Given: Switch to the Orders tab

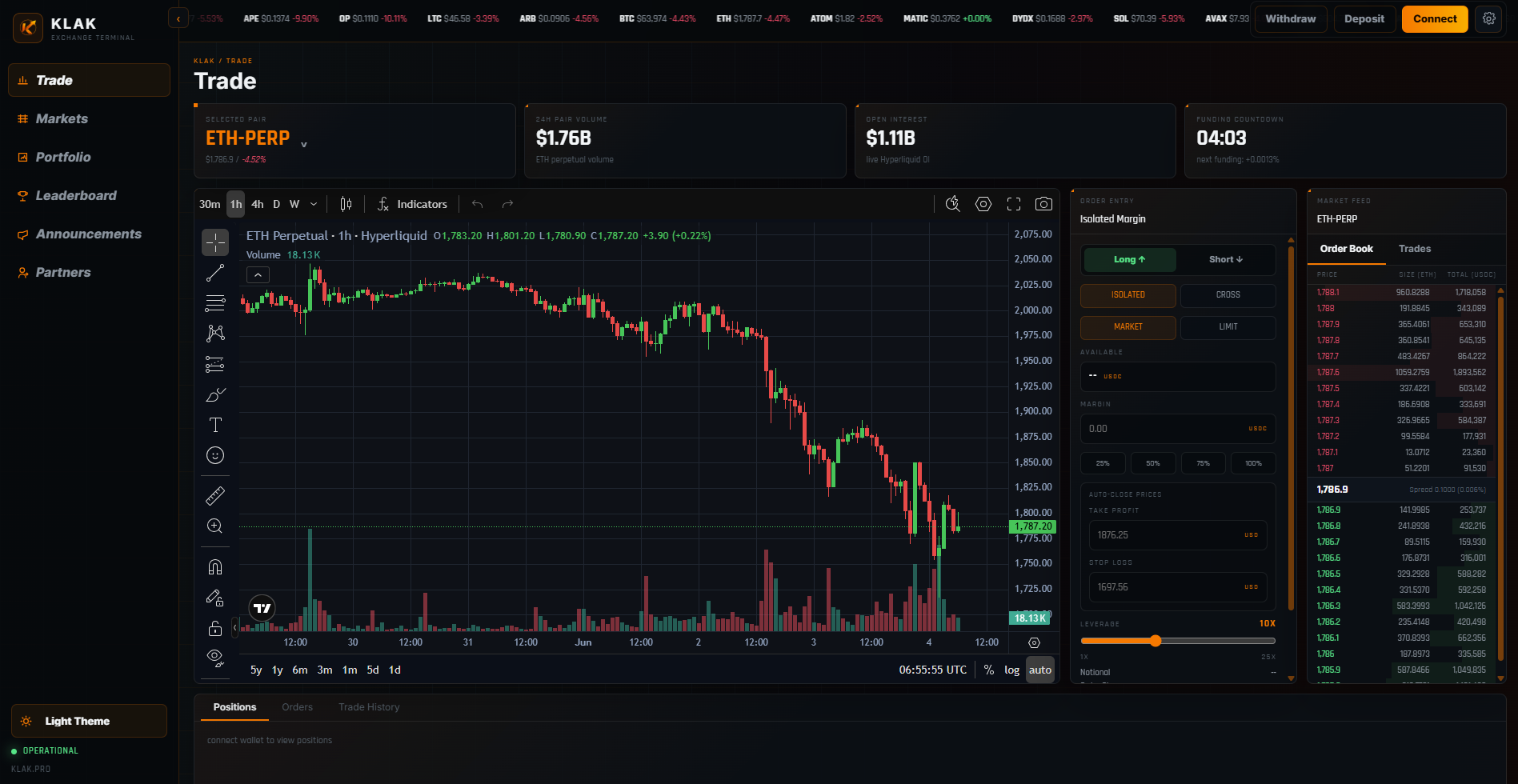Looking at the screenshot, I should pyautogui.click(x=297, y=707).
